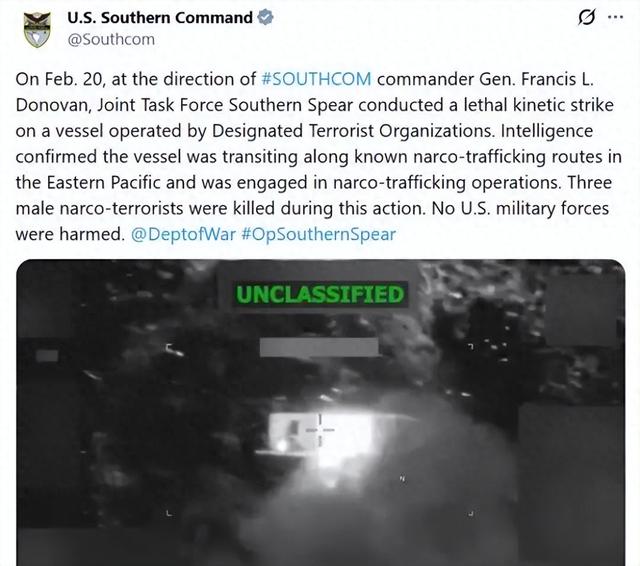Play the infrared strike video
Screen dimensions: 640x566
click(320, 412)
